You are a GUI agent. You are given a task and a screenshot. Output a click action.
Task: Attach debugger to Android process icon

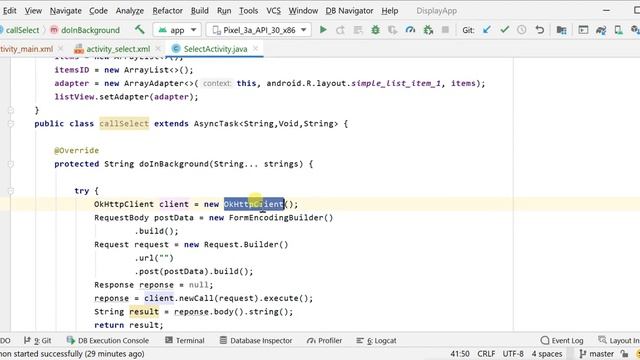[428, 30]
